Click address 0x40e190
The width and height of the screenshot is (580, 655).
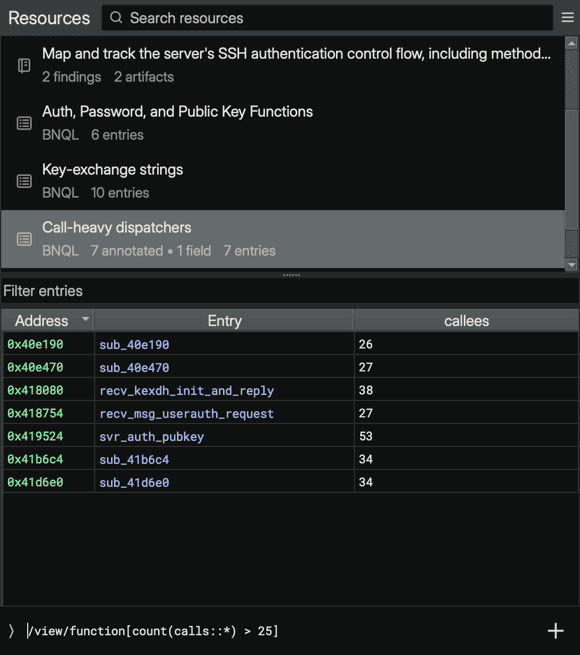pos(35,344)
